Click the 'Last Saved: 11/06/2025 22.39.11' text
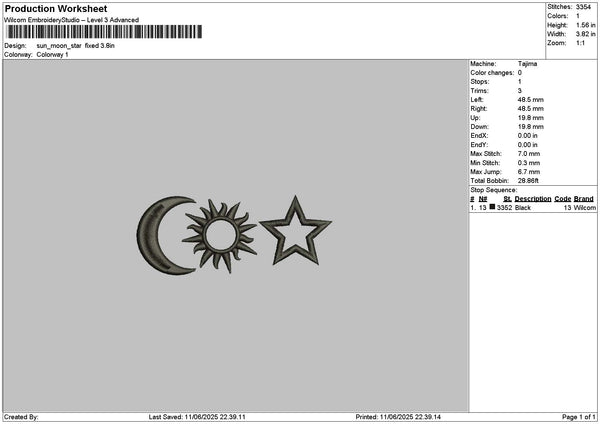 [x=197, y=417]
